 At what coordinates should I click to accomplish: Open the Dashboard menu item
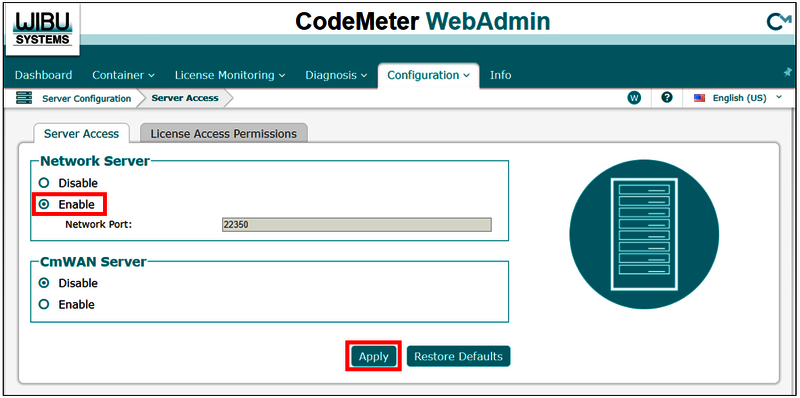(x=43, y=75)
